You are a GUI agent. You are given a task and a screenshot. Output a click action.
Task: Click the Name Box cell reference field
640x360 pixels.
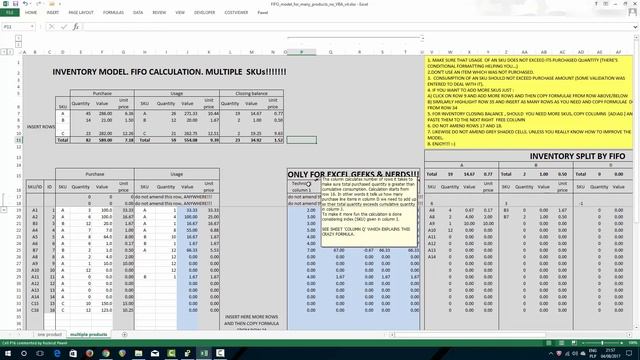[16, 27]
